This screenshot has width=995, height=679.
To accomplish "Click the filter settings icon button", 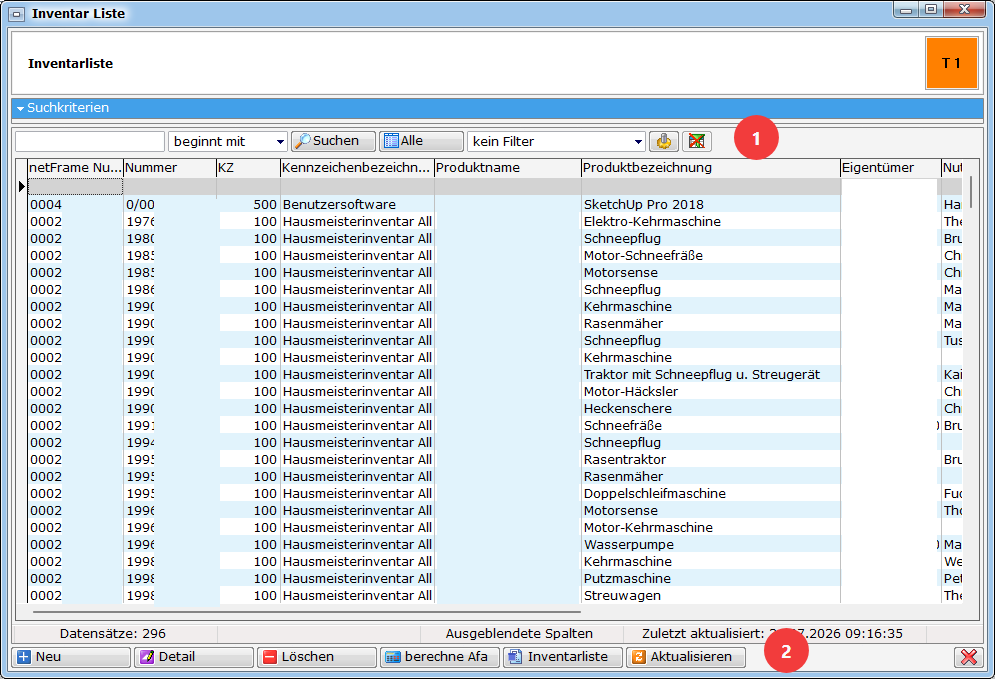I will click(x=664, y=141).
